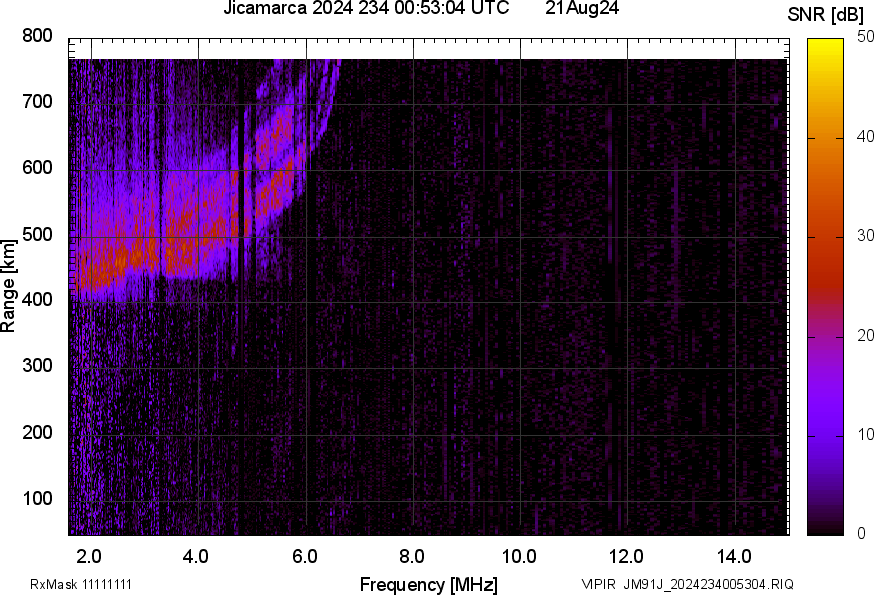Click the range tick label '600'
This screenshot has width=874, height=595.
point(37,168)
